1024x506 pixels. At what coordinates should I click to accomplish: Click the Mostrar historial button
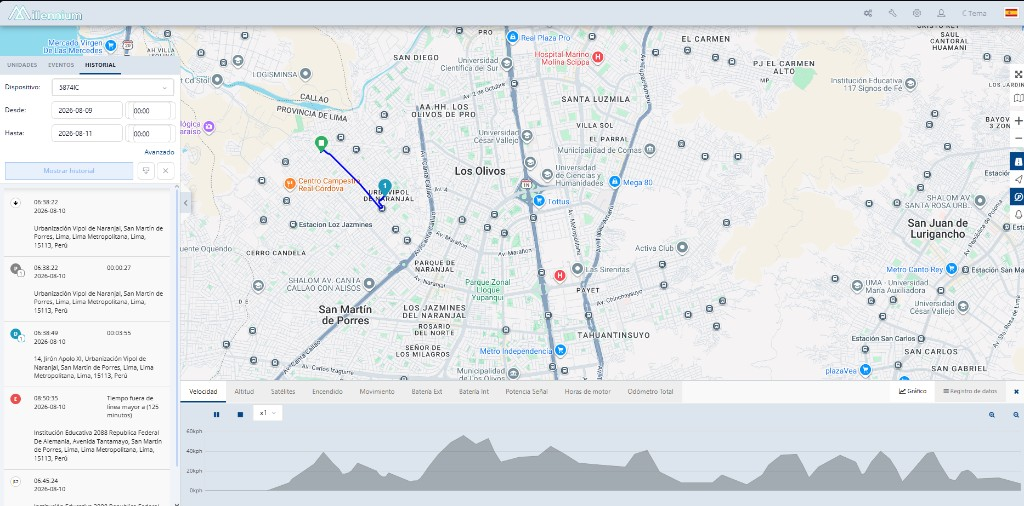point(69,171)
